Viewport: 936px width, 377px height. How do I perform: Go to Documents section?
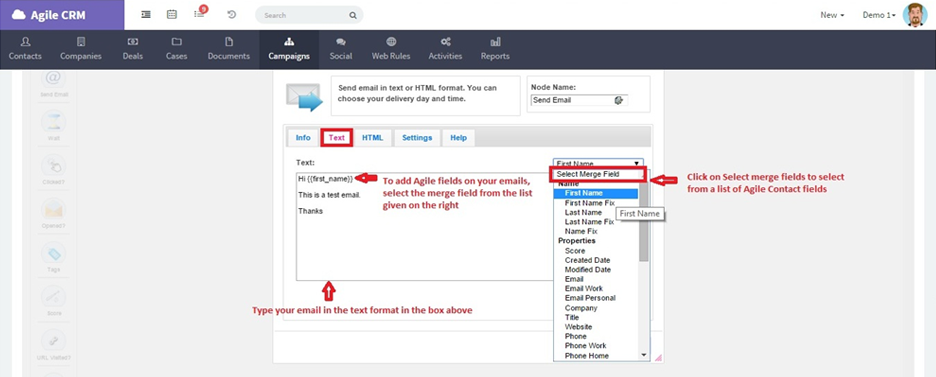pyautogui.click(x=229, y=50)
